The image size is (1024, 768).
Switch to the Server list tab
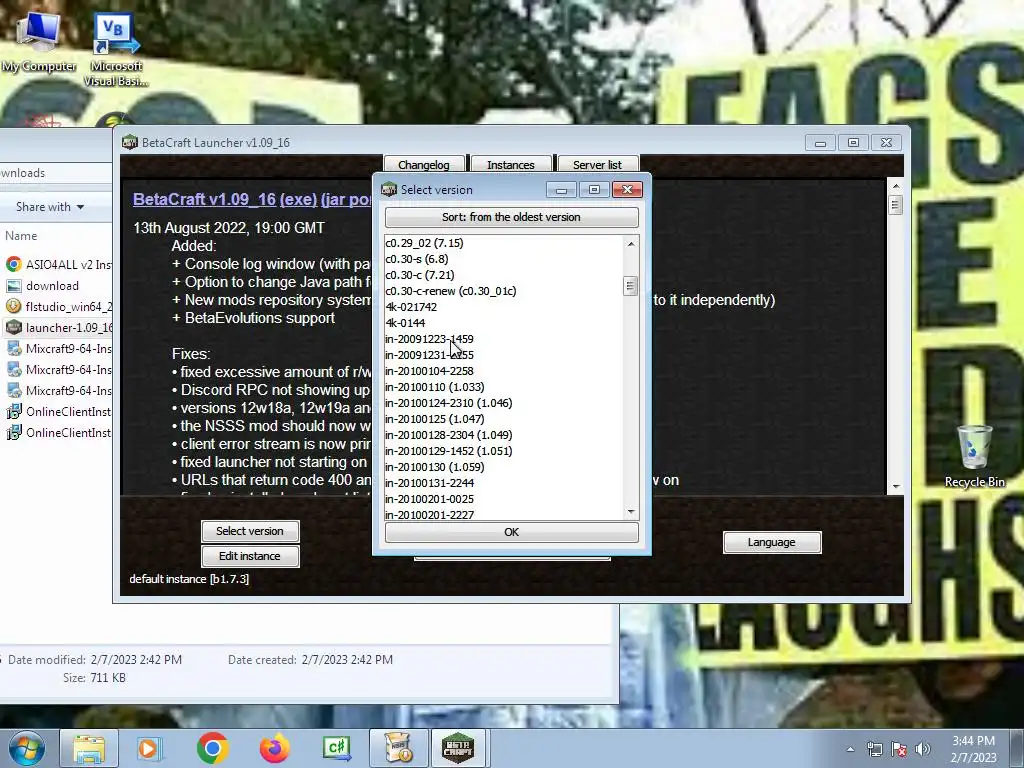pos(598,165)
